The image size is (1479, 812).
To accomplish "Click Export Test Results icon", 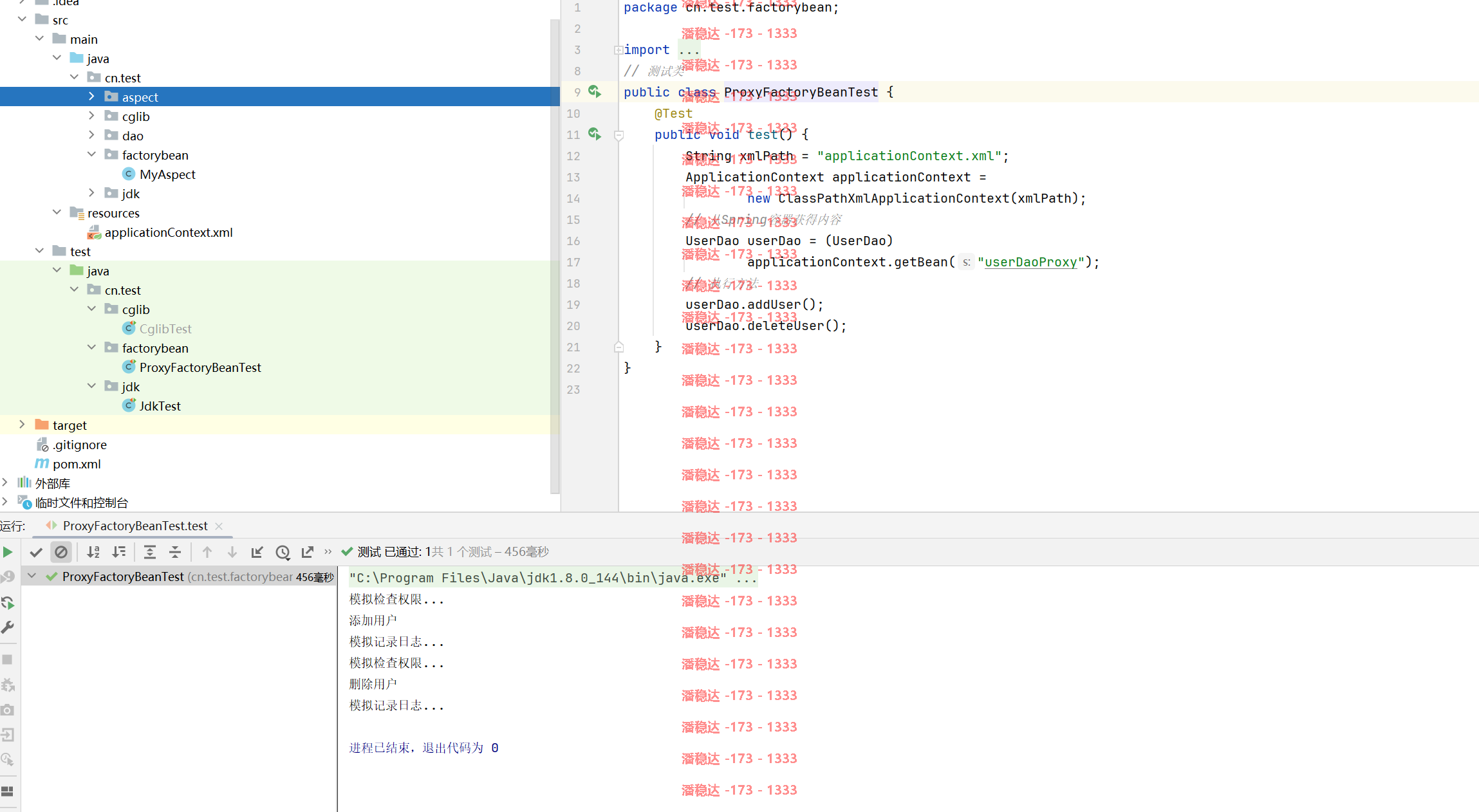I will [308, 552].
